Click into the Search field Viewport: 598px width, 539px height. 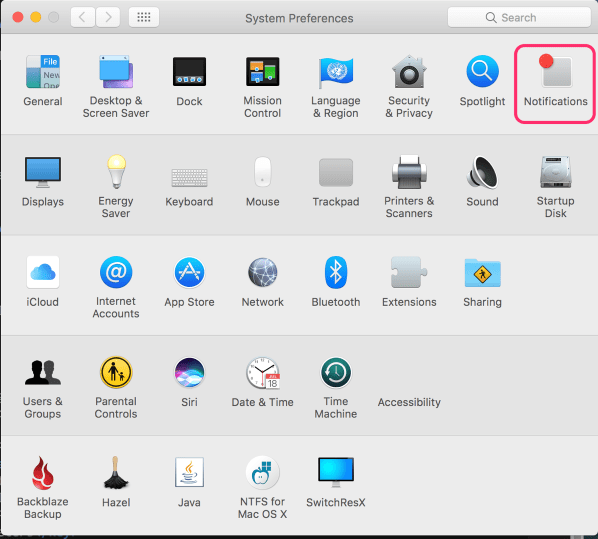click(519, 18)
